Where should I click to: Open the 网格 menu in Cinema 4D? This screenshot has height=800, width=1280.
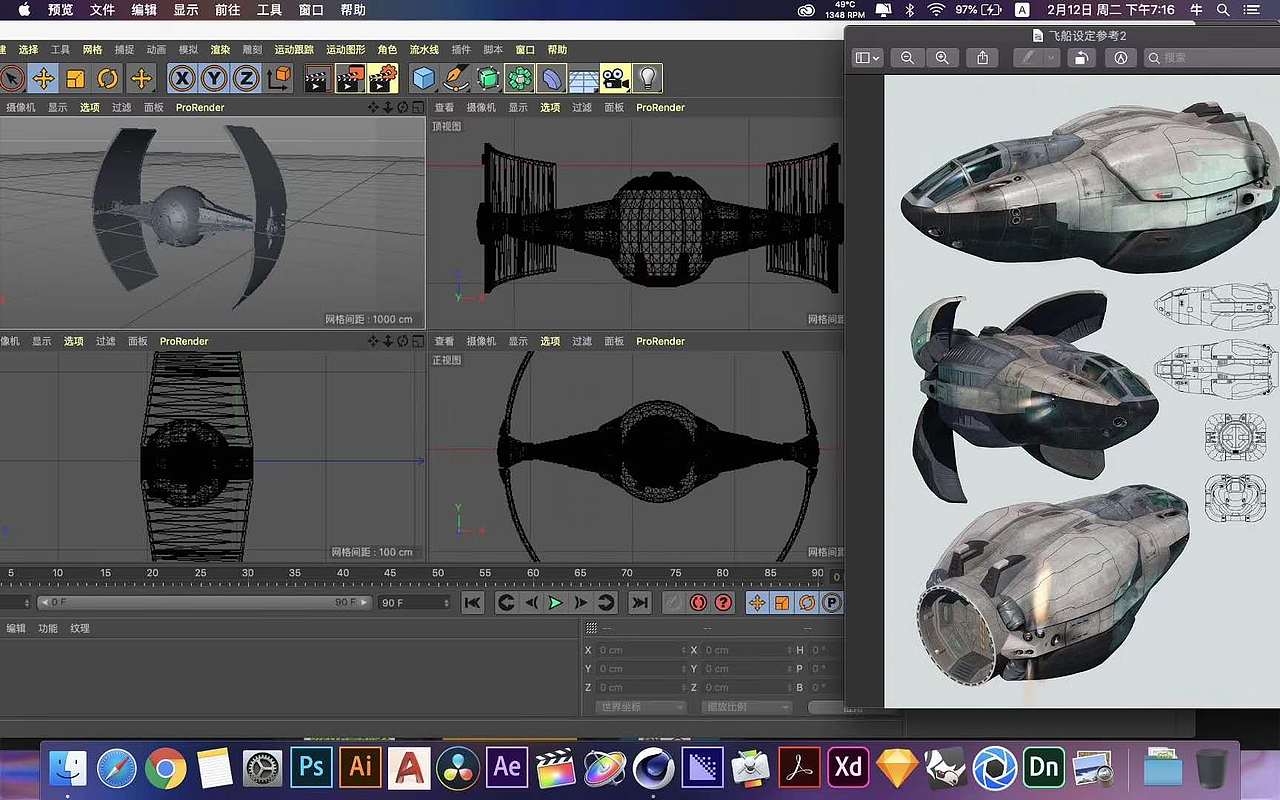[92, 50]
